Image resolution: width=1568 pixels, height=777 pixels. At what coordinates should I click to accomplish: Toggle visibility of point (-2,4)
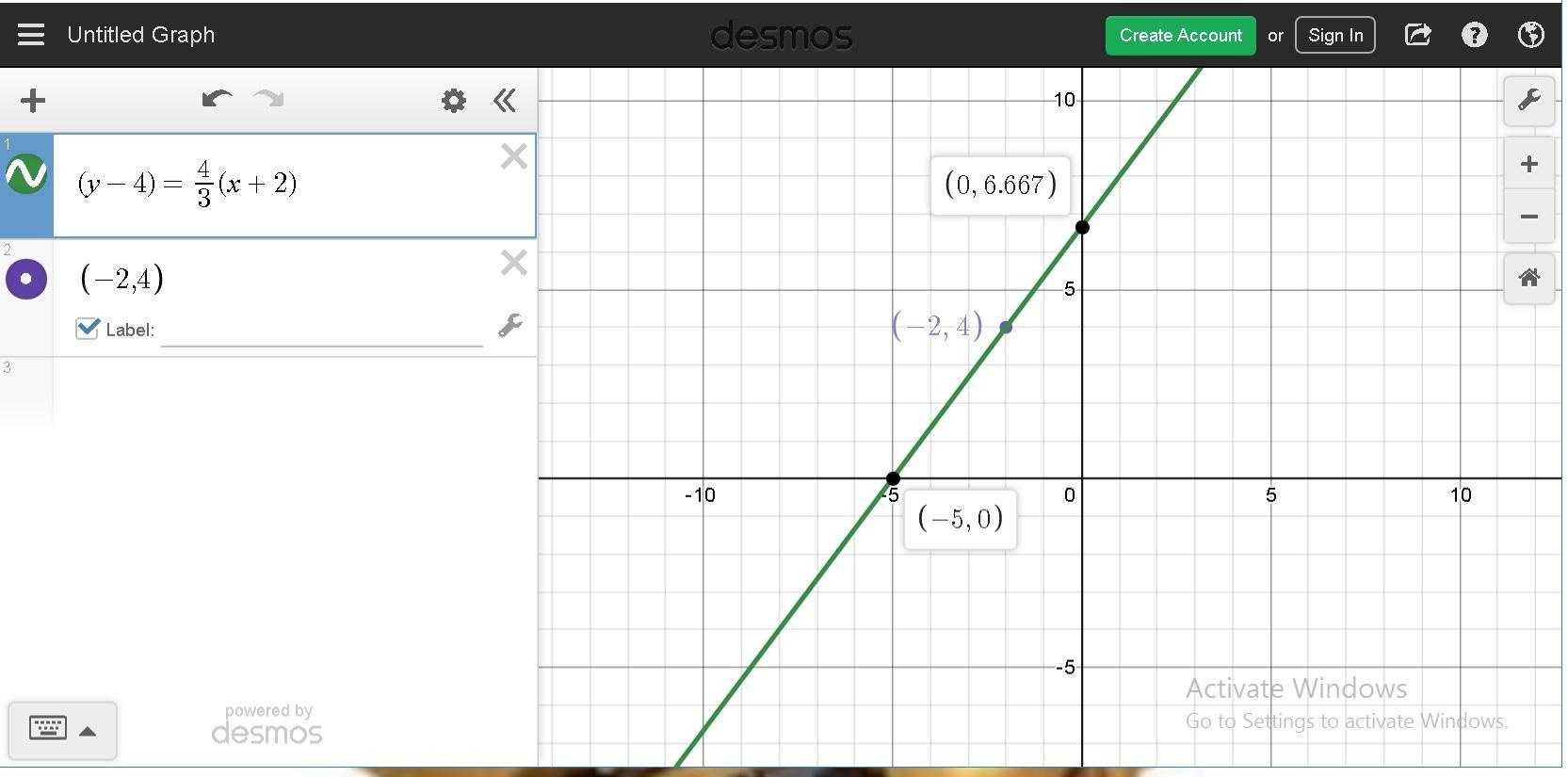coord(26,279)
